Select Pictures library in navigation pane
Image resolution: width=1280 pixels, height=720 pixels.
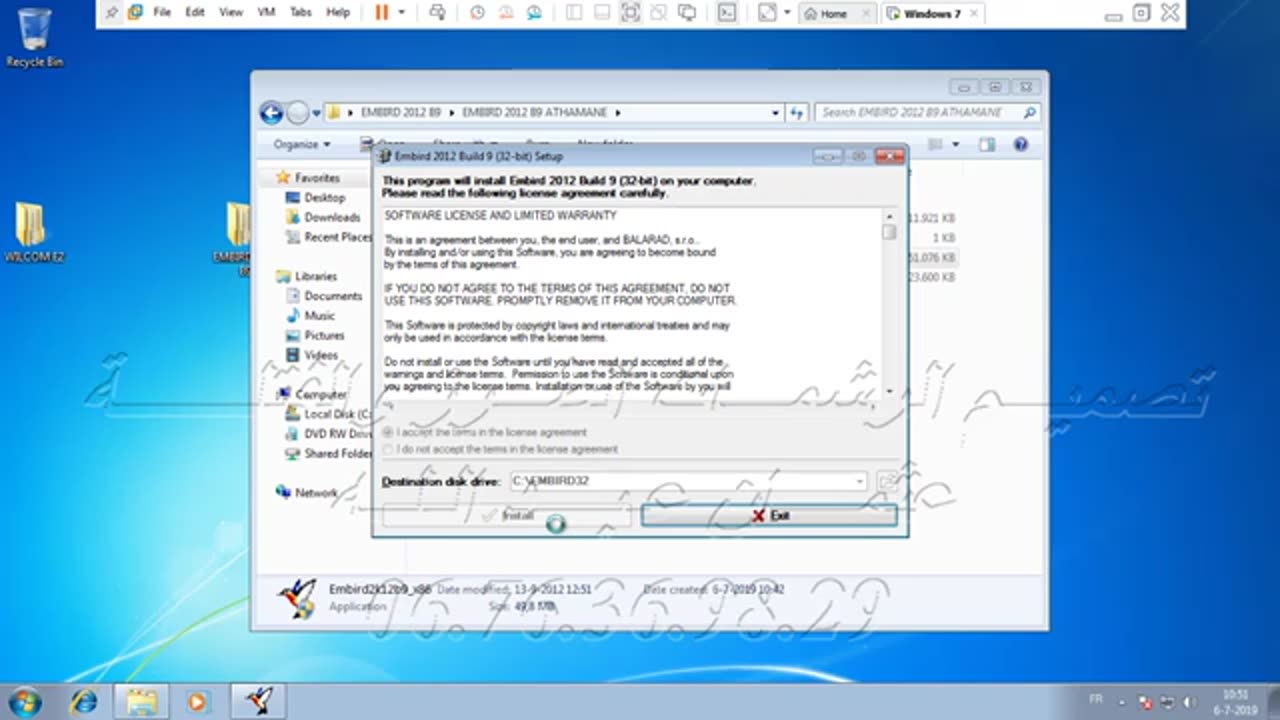(324, 335)
